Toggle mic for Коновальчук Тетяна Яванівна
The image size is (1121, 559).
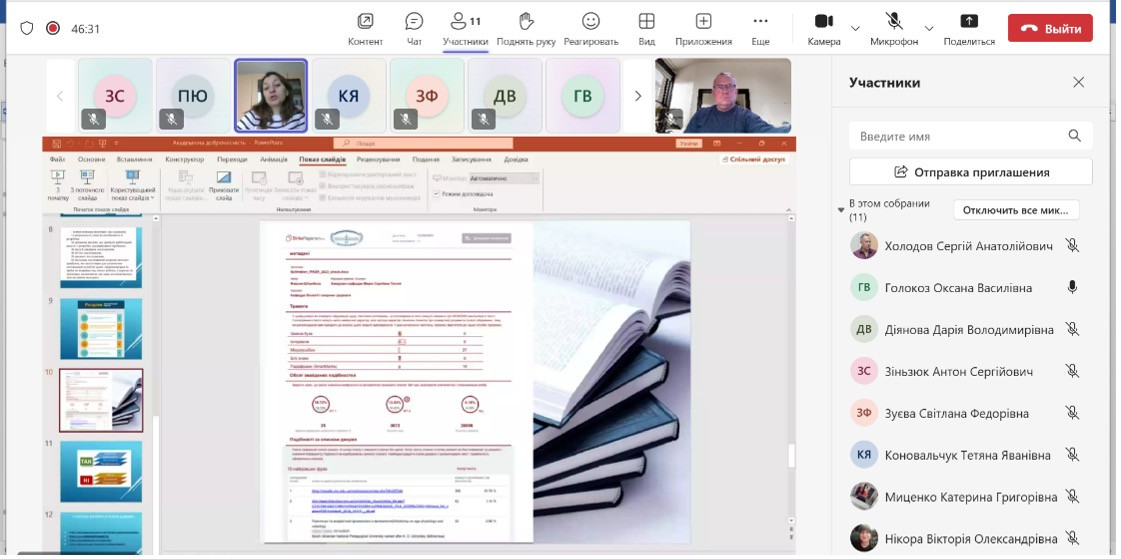click(x=1072, y=455)
